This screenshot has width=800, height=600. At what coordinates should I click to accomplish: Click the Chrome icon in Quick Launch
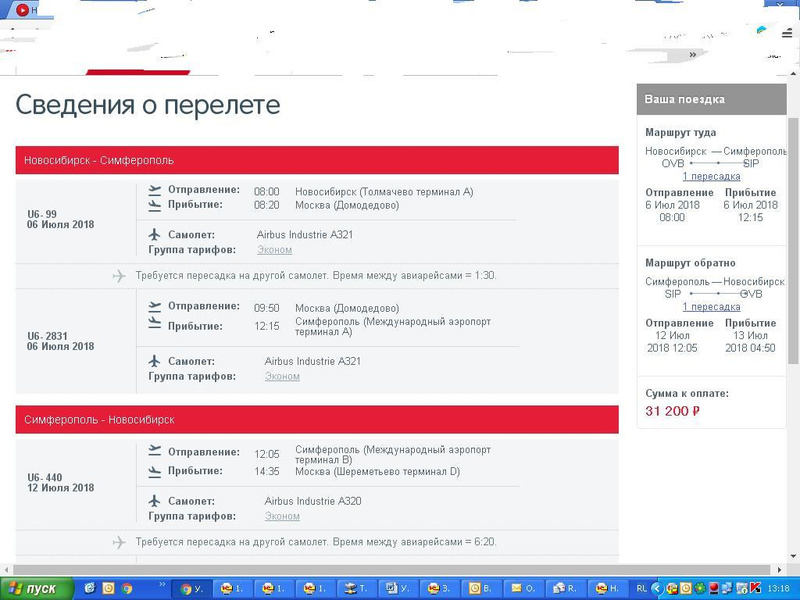point(127,588)
